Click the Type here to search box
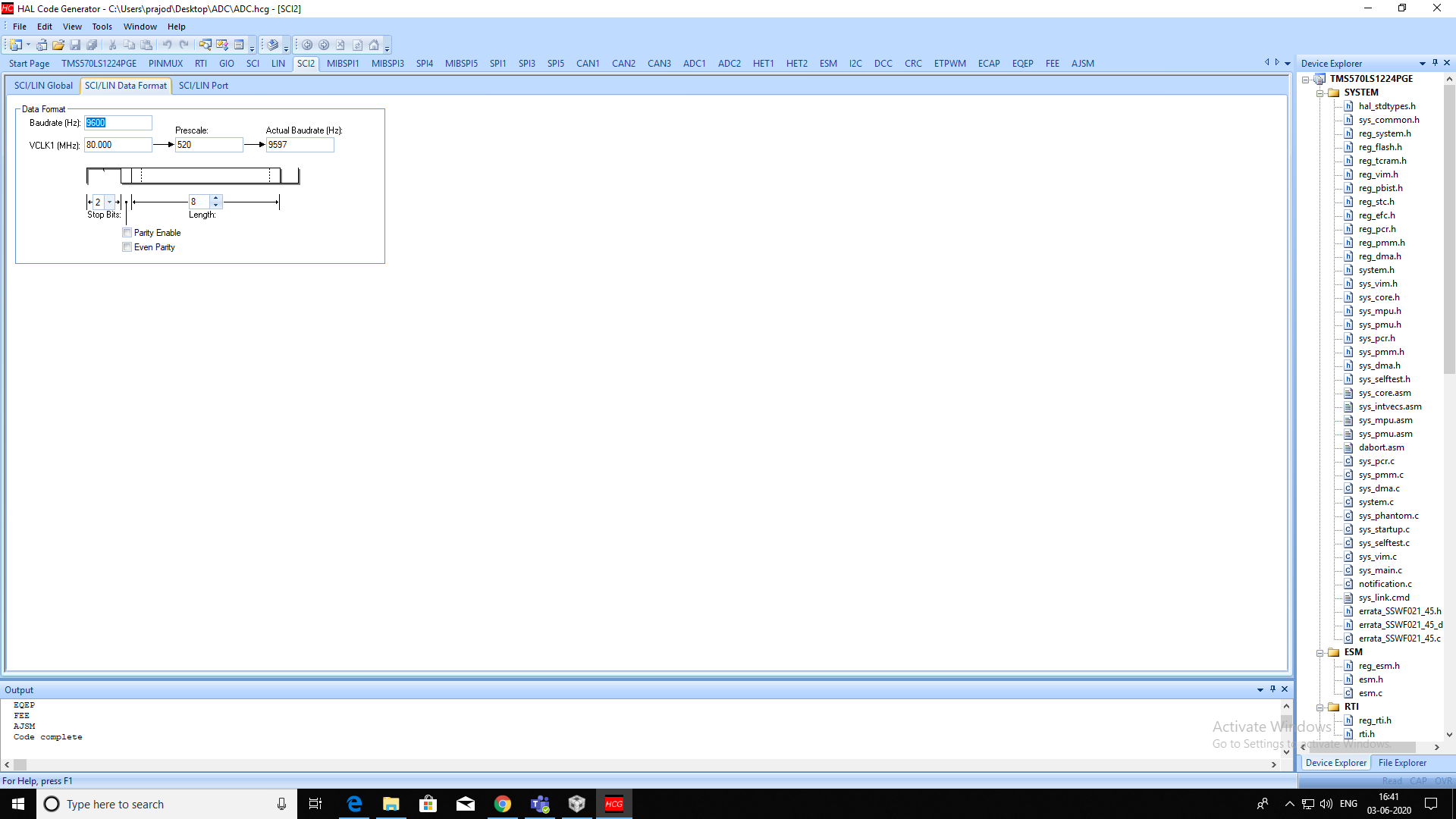 coord(165,804)
